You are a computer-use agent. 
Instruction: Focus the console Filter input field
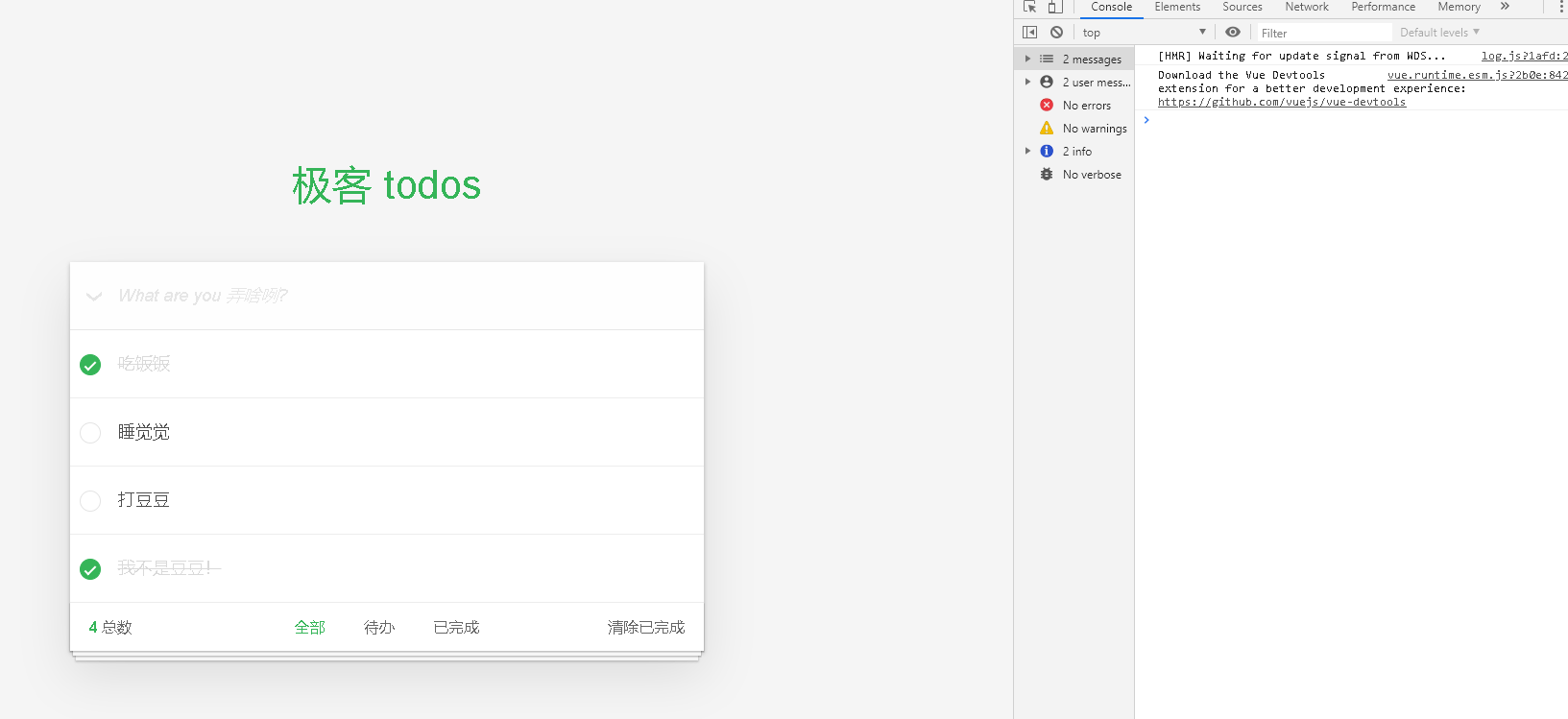(x=1322, y=33)
